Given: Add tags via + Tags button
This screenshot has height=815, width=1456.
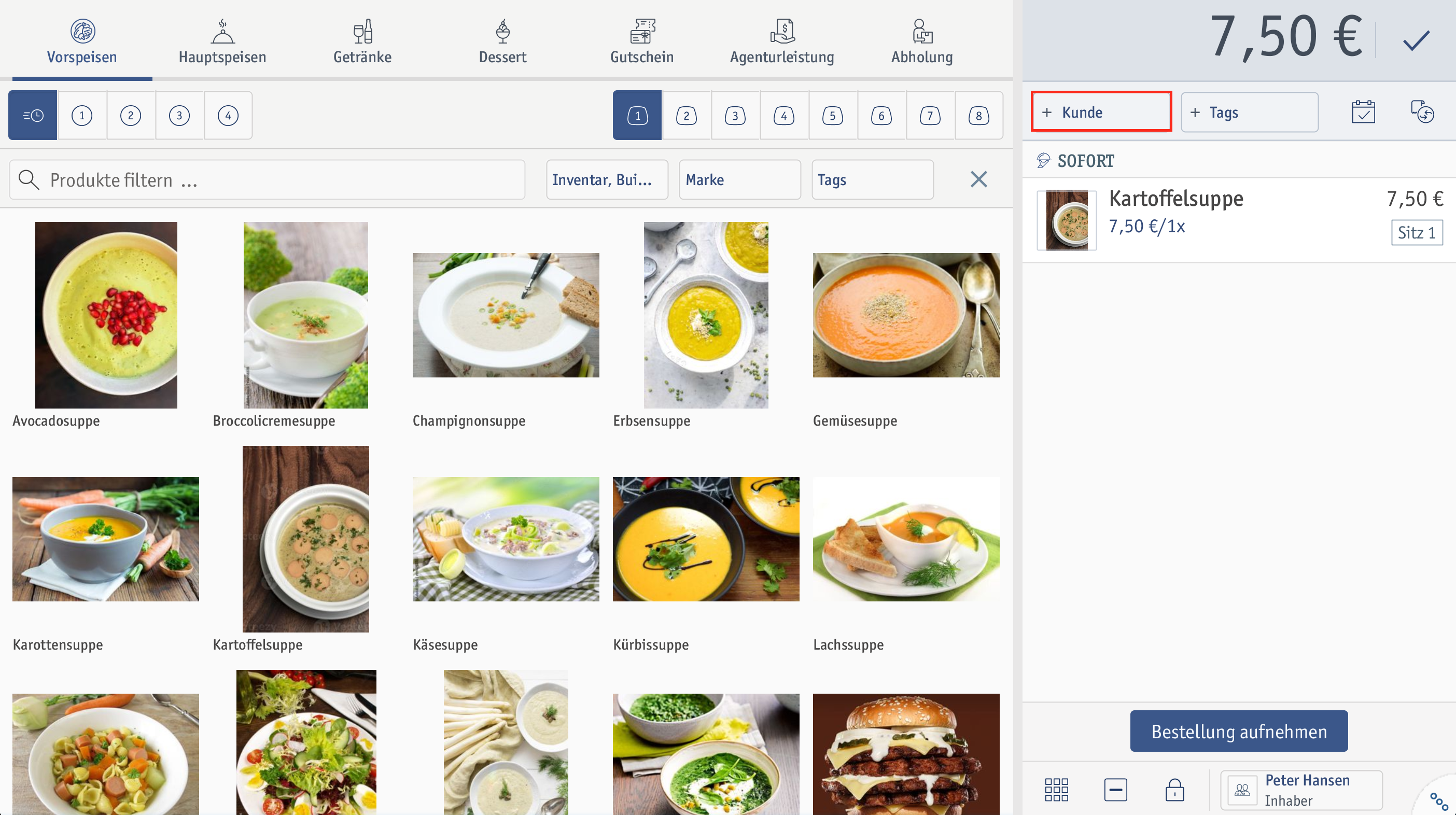Looking at the screenshot, I should [x=1250, y=112].
